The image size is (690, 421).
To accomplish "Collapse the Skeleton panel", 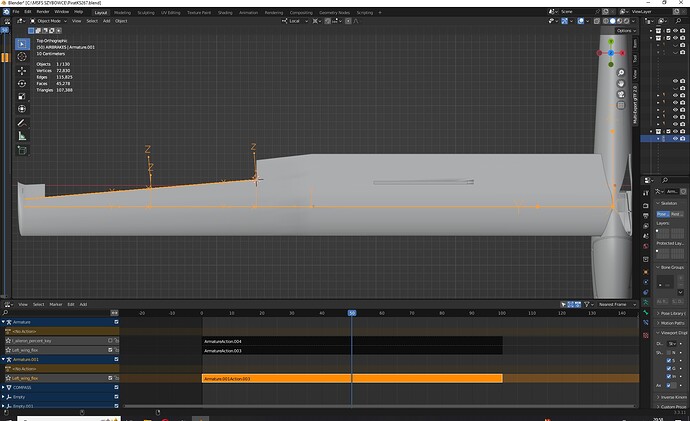I will click(668, 203).
